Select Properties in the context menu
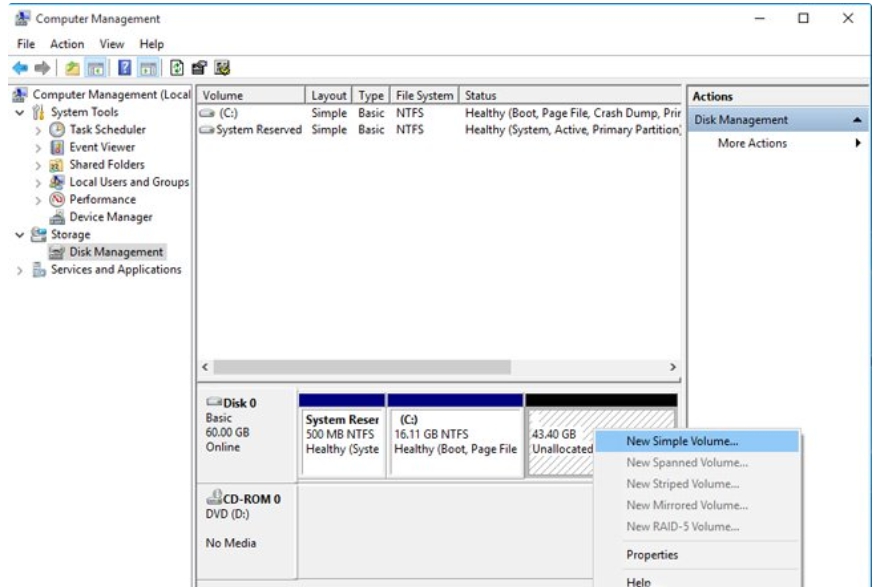874x587 pixels. click(x=652, y=555)
